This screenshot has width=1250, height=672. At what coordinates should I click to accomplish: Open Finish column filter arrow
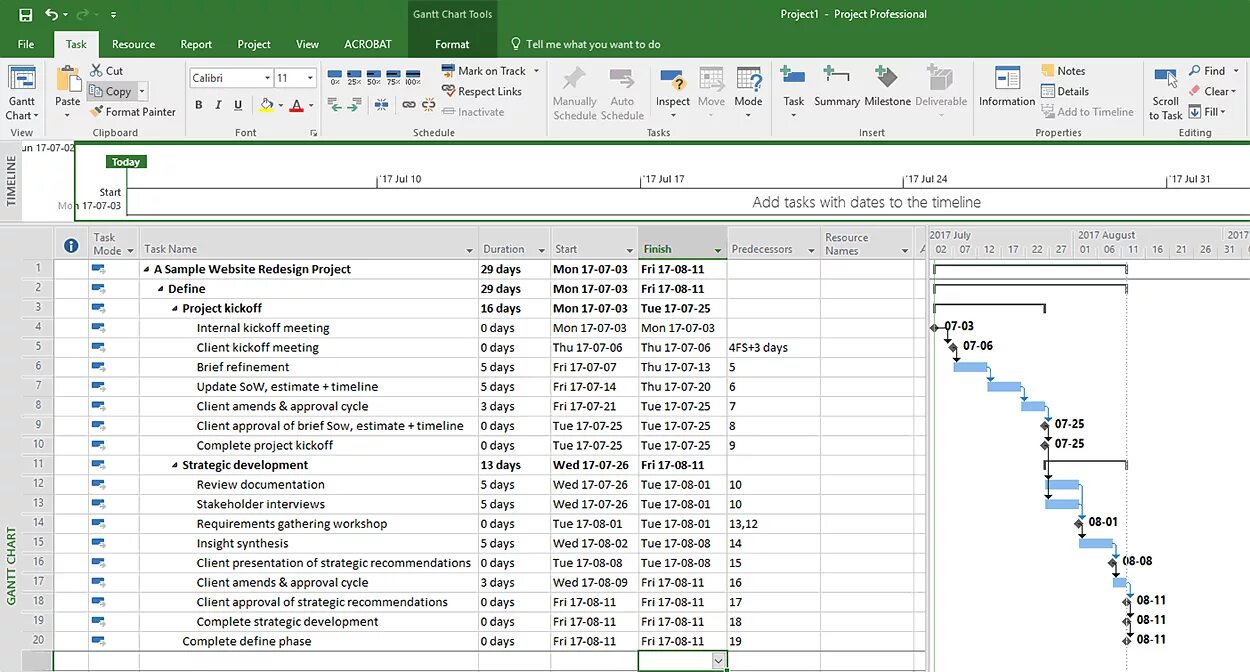point(718,250)
